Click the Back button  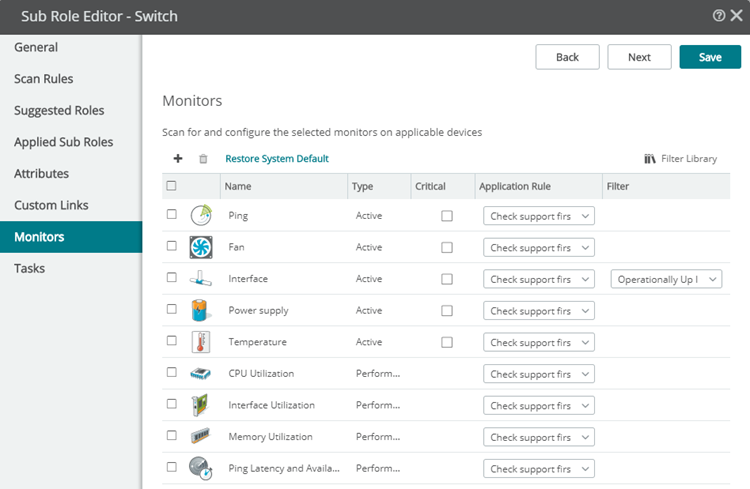click(567, 57)
